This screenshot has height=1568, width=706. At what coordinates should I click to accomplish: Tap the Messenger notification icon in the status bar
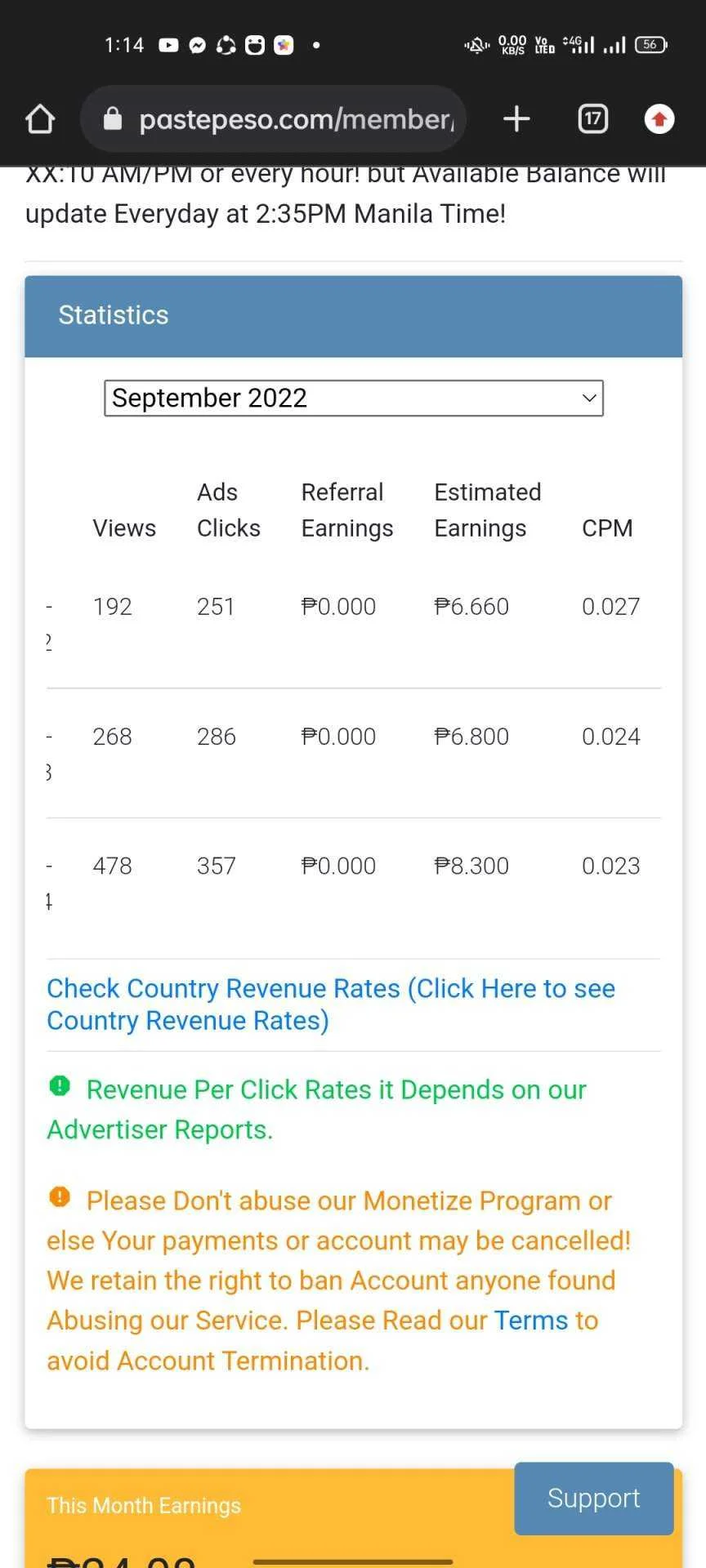pyautogui.click(x=197, y=45)
